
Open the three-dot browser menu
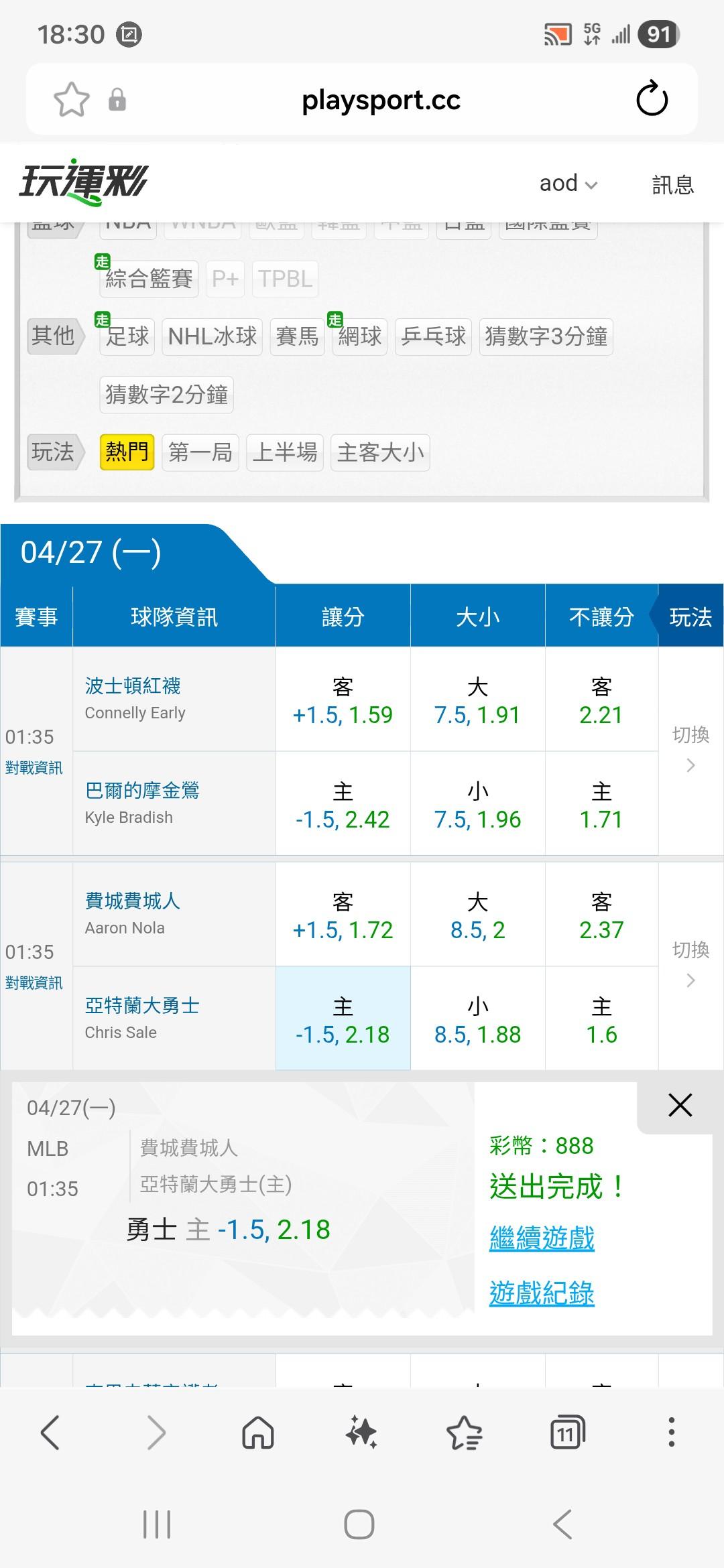[671, 1433]
